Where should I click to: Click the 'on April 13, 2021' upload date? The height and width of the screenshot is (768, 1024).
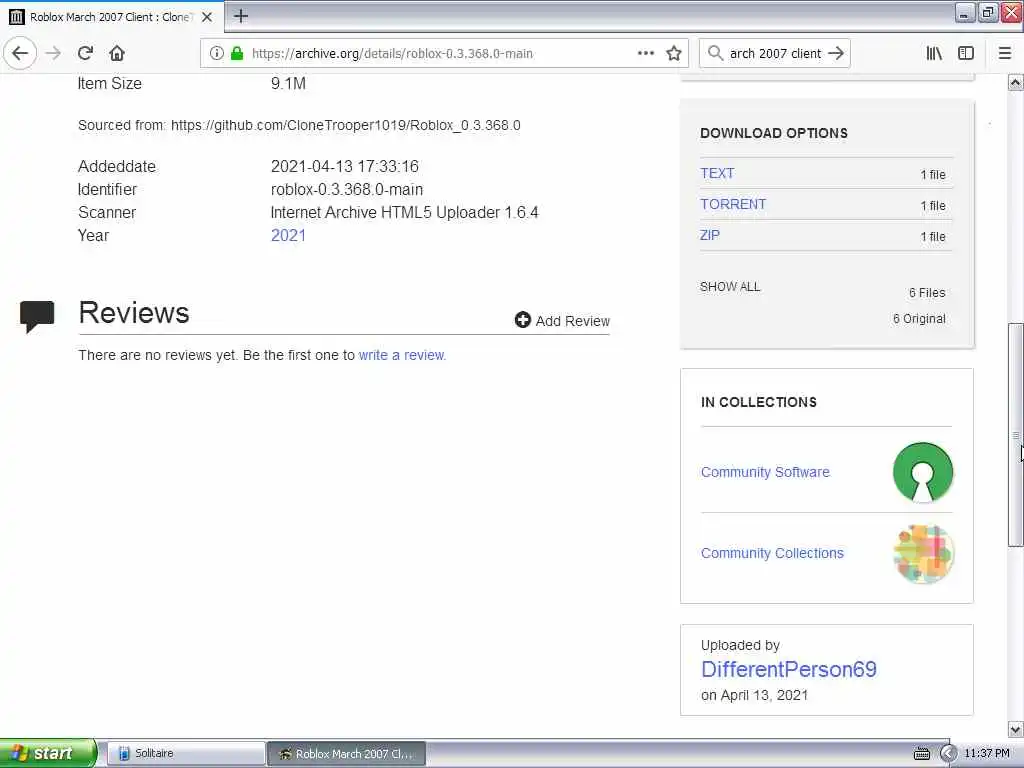click(x=754, y=695)
